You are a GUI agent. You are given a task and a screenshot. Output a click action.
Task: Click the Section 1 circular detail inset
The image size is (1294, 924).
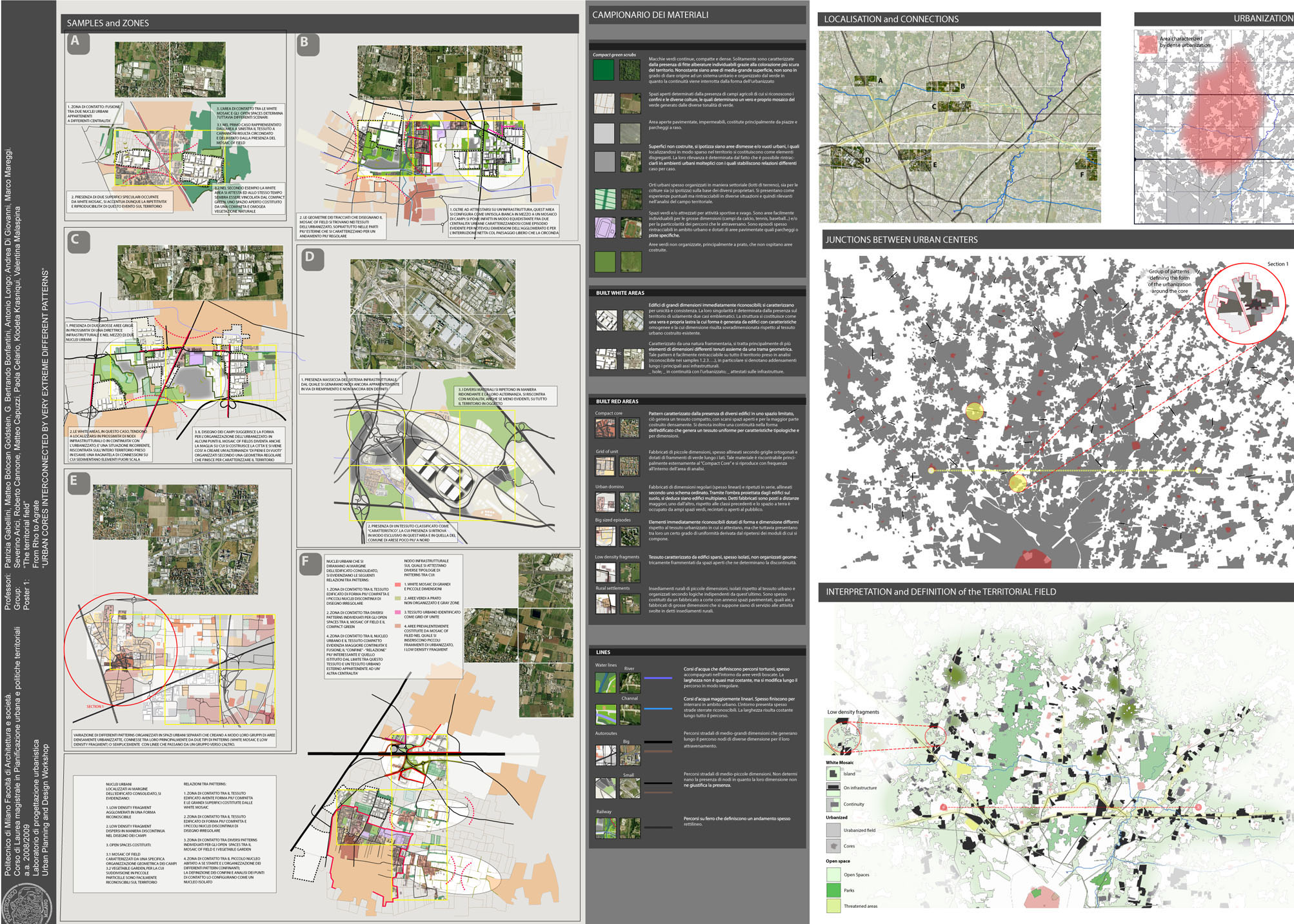click(1246, 303)
